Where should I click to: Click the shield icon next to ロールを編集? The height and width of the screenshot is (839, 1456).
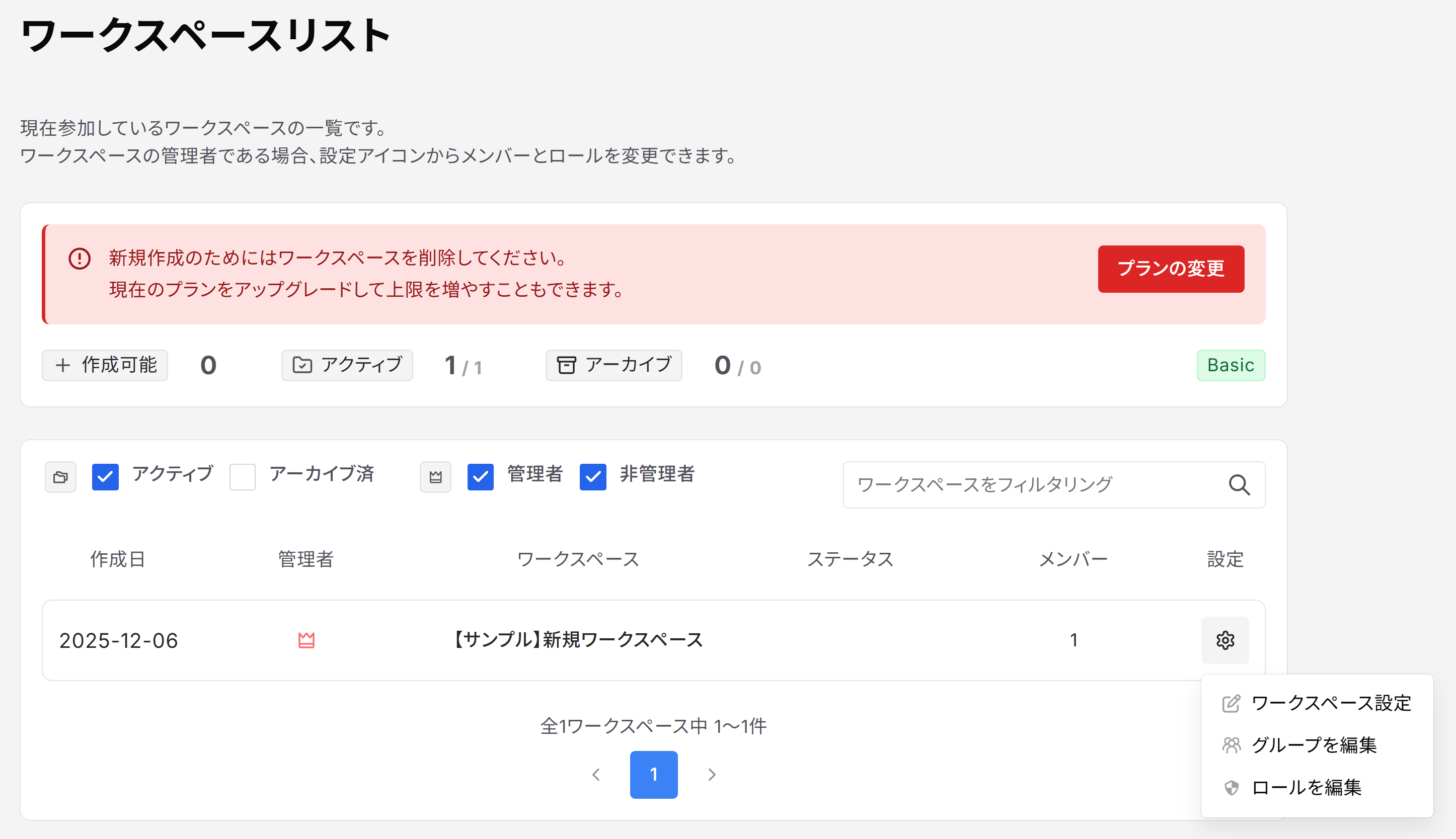point(1231,787)
